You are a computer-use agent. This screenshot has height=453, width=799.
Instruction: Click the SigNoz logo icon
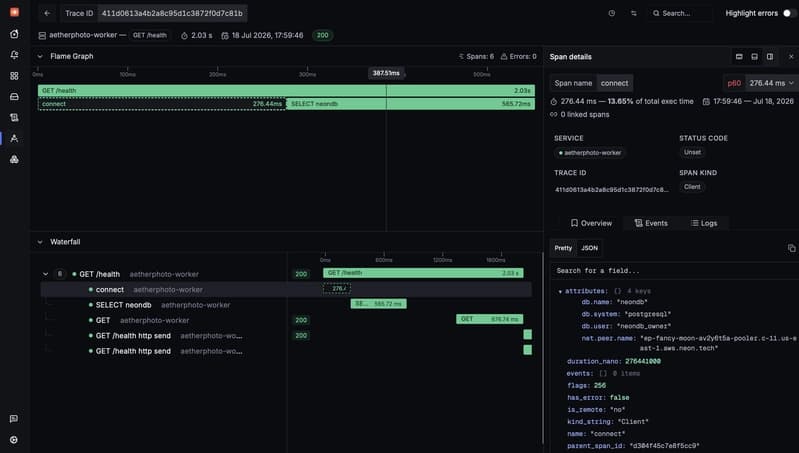click(x=14, y=12)
